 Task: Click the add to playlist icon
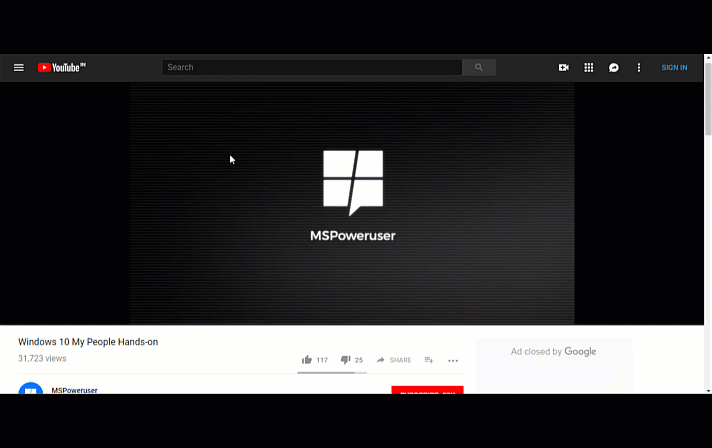click(429, 360)
